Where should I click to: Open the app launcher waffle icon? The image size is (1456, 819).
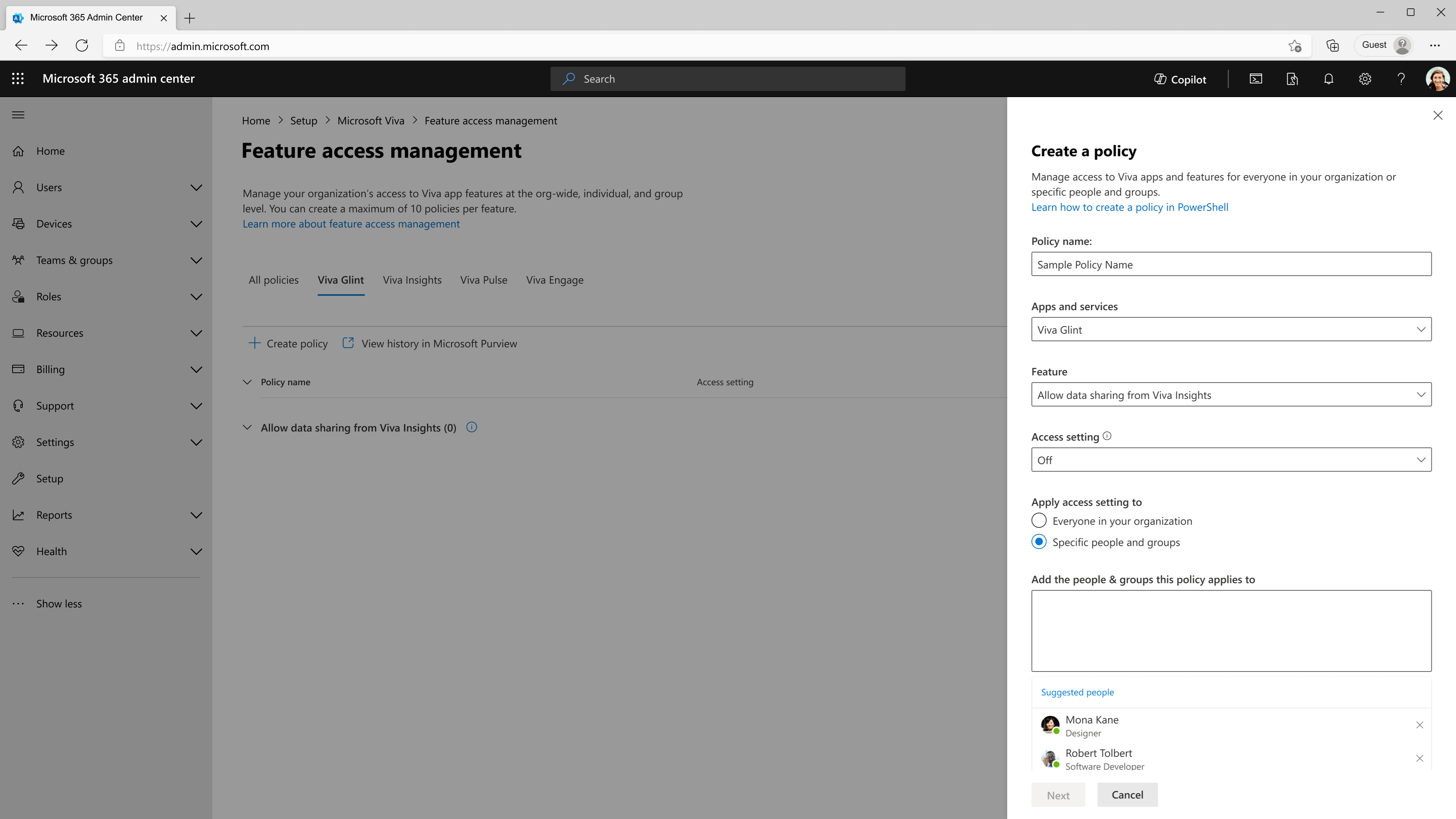tap(17, 78)
